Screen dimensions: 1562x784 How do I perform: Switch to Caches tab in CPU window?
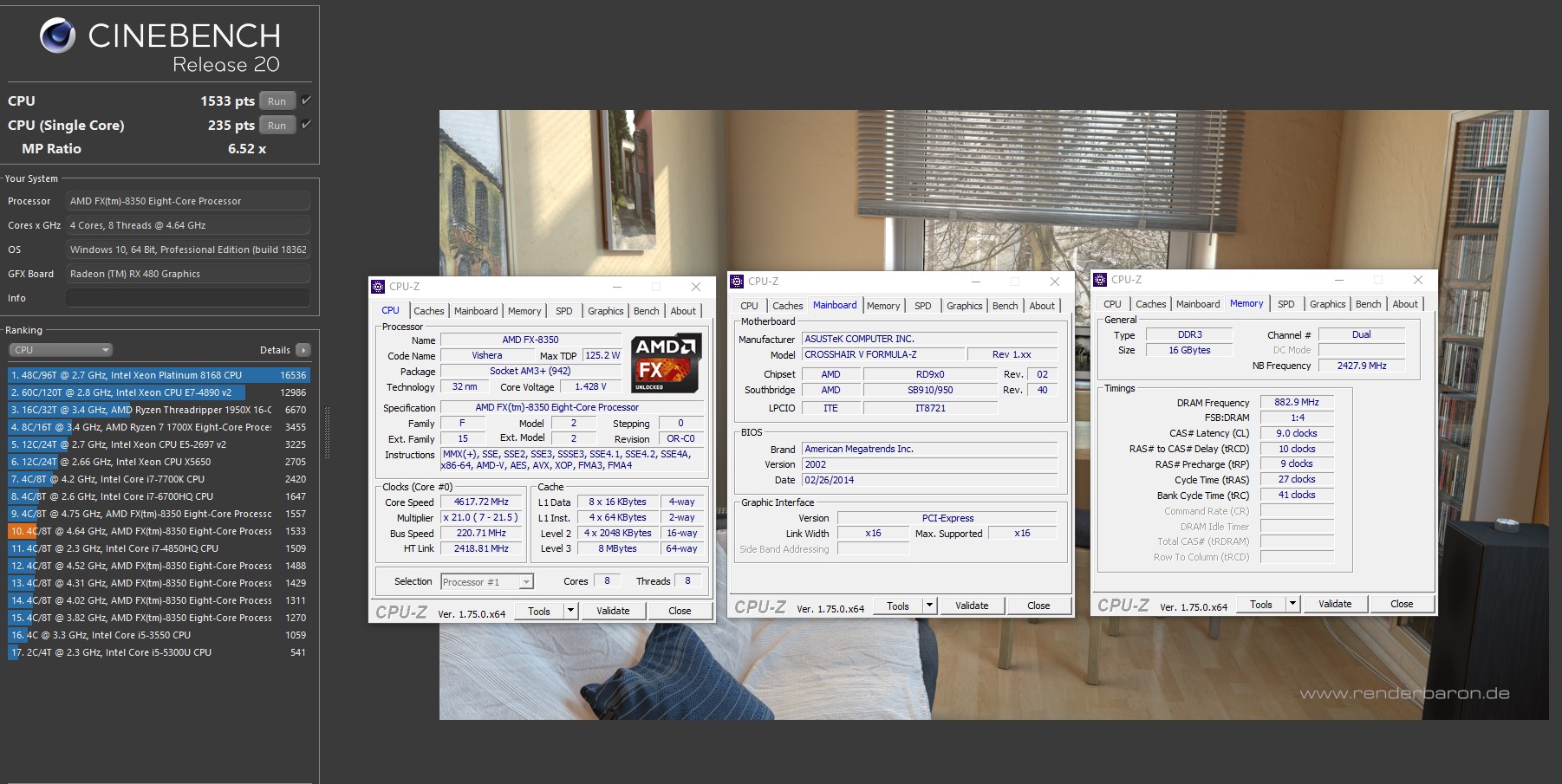428,311
